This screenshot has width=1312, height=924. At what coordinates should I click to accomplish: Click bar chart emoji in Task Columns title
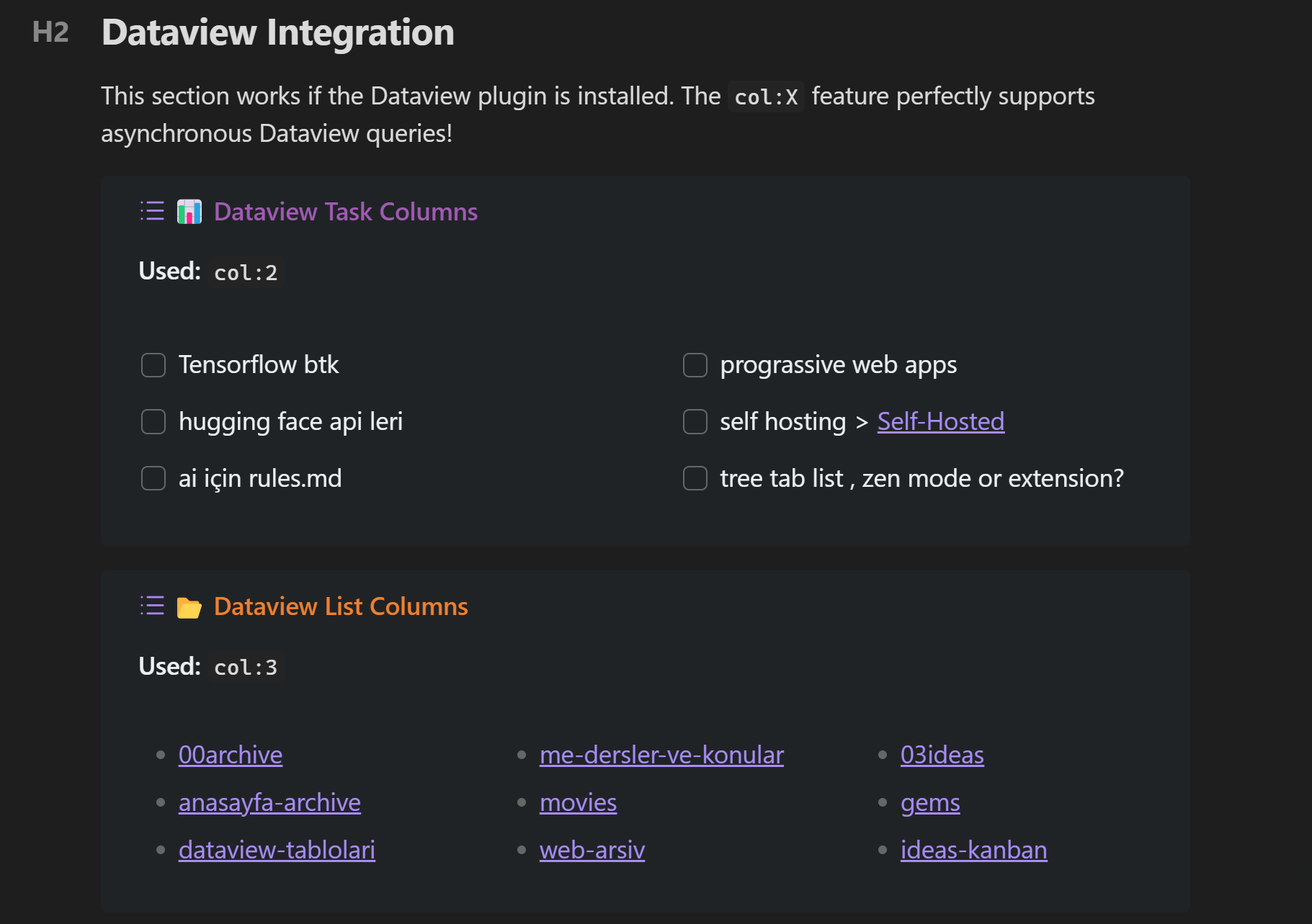pos(189,212)
